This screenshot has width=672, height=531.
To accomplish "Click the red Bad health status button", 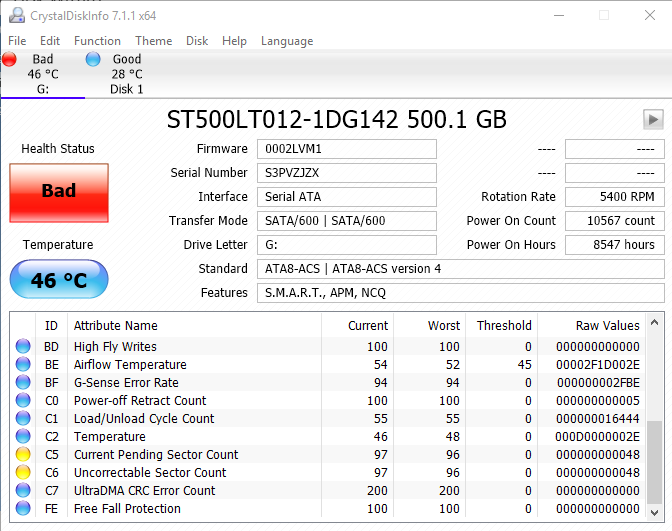I will pyautogui.click(x=59, y=192).
